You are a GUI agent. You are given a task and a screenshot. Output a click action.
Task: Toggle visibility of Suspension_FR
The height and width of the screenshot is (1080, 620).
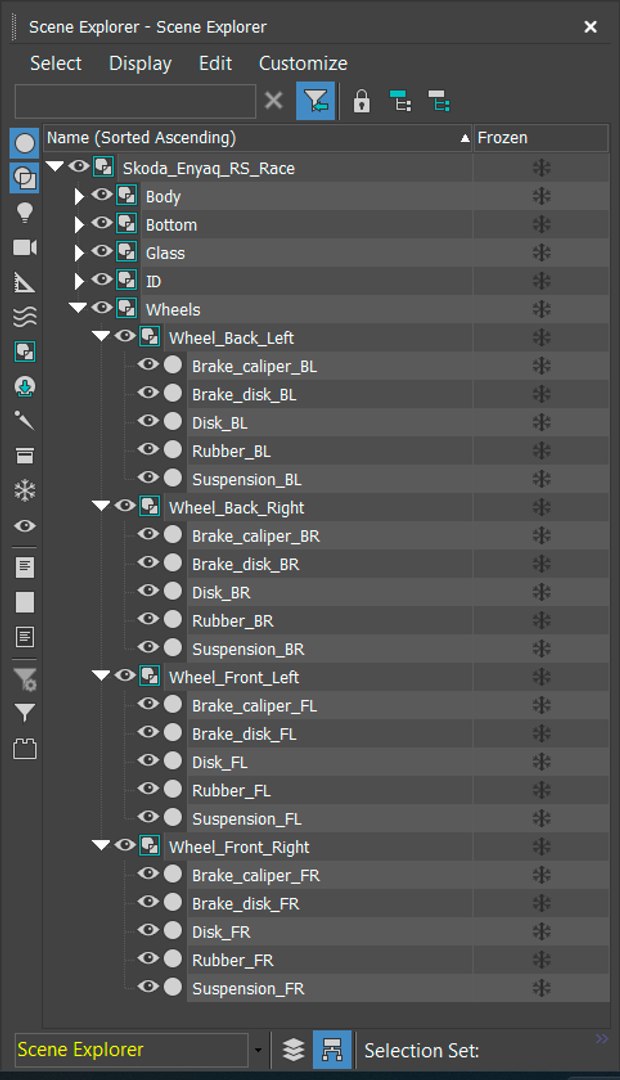pos(148,986)
